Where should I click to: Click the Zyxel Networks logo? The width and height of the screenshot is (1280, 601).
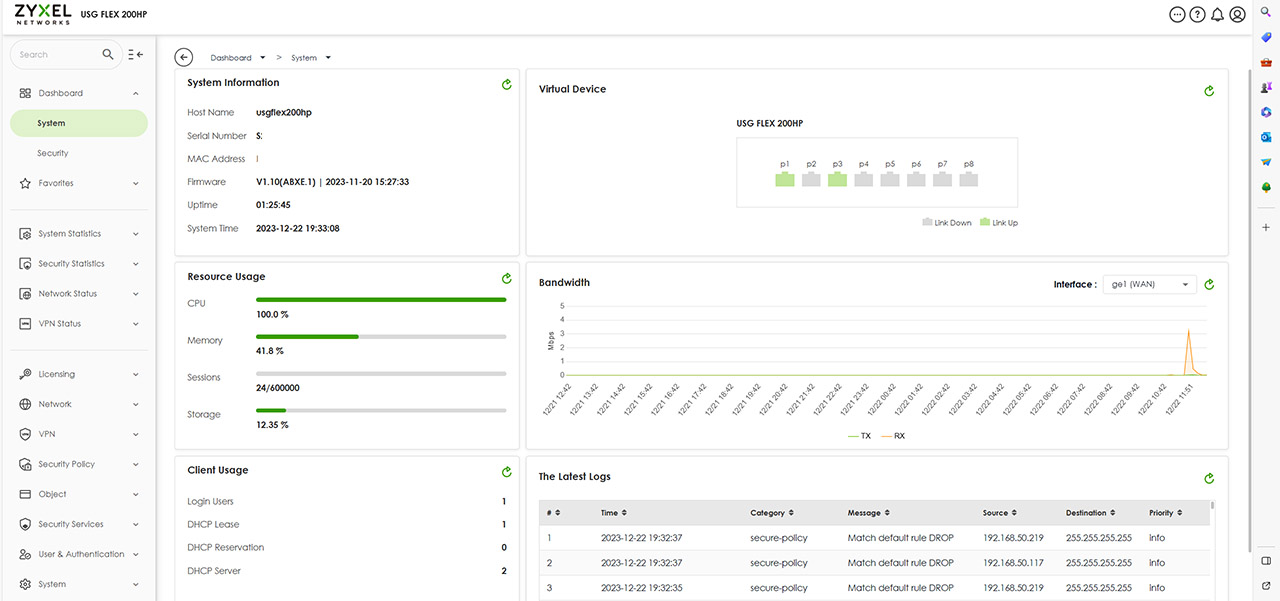(43, 15)
